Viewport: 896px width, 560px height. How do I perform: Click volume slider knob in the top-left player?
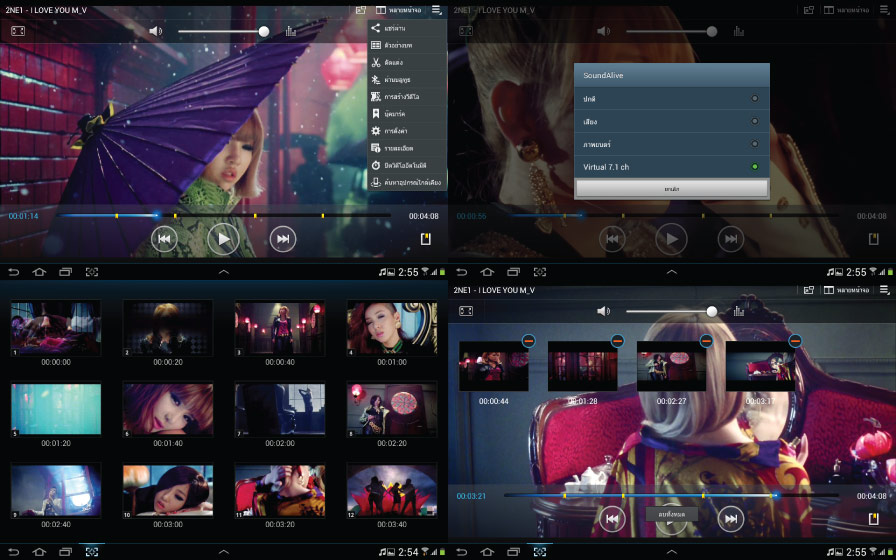(x=263, y=31)
